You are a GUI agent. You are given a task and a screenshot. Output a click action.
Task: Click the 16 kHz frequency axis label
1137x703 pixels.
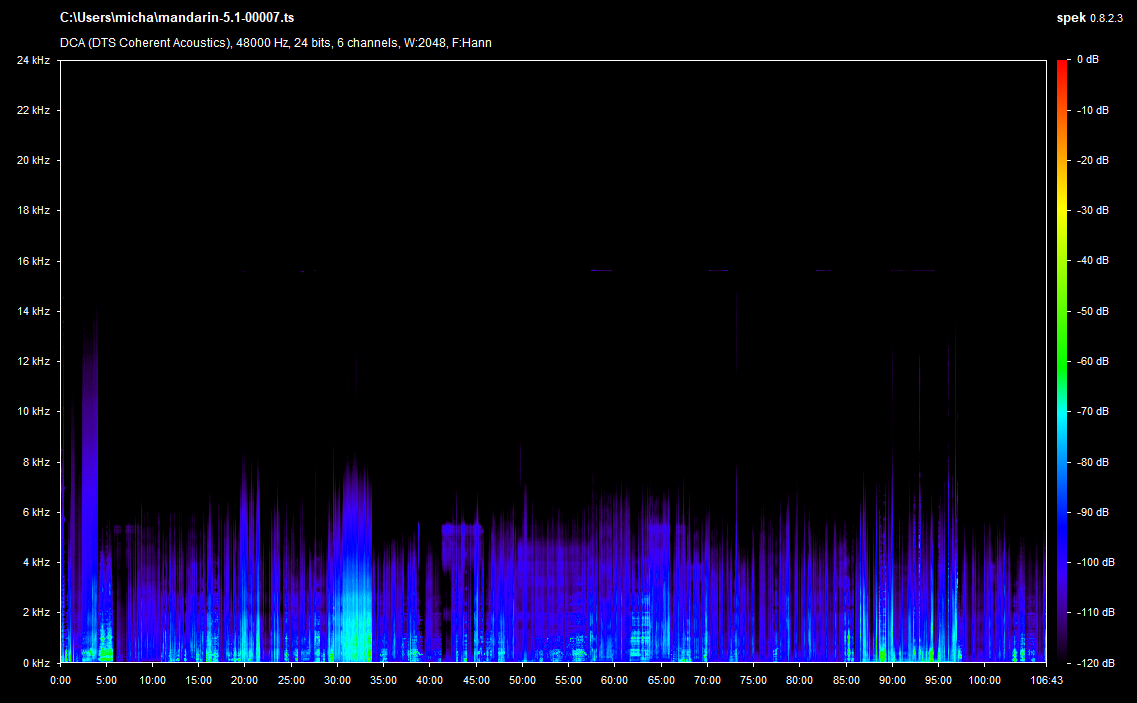click(x=33, y=261)
